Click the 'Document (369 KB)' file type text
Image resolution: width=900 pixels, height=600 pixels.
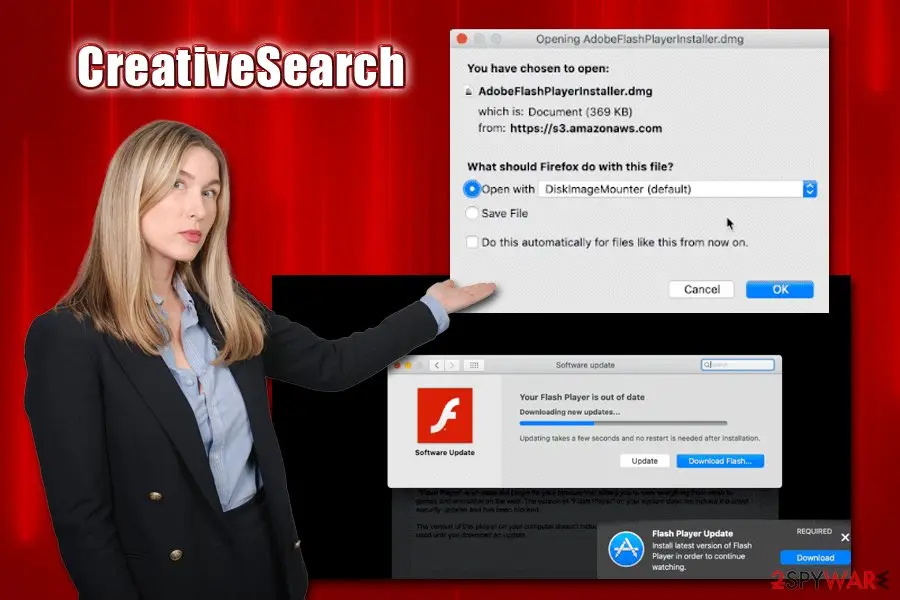click(580, 111)
